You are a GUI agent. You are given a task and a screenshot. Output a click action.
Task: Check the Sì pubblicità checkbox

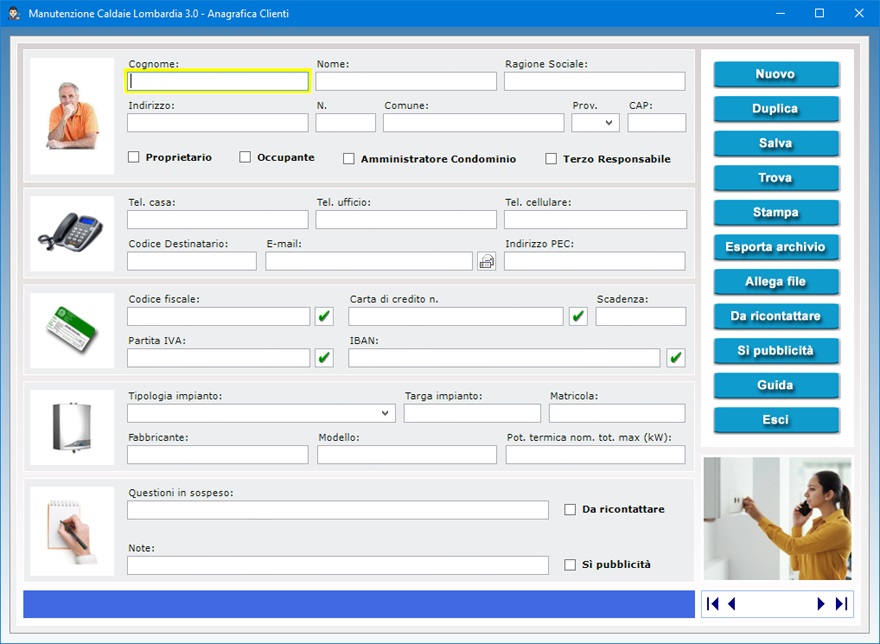click(570, 565)
